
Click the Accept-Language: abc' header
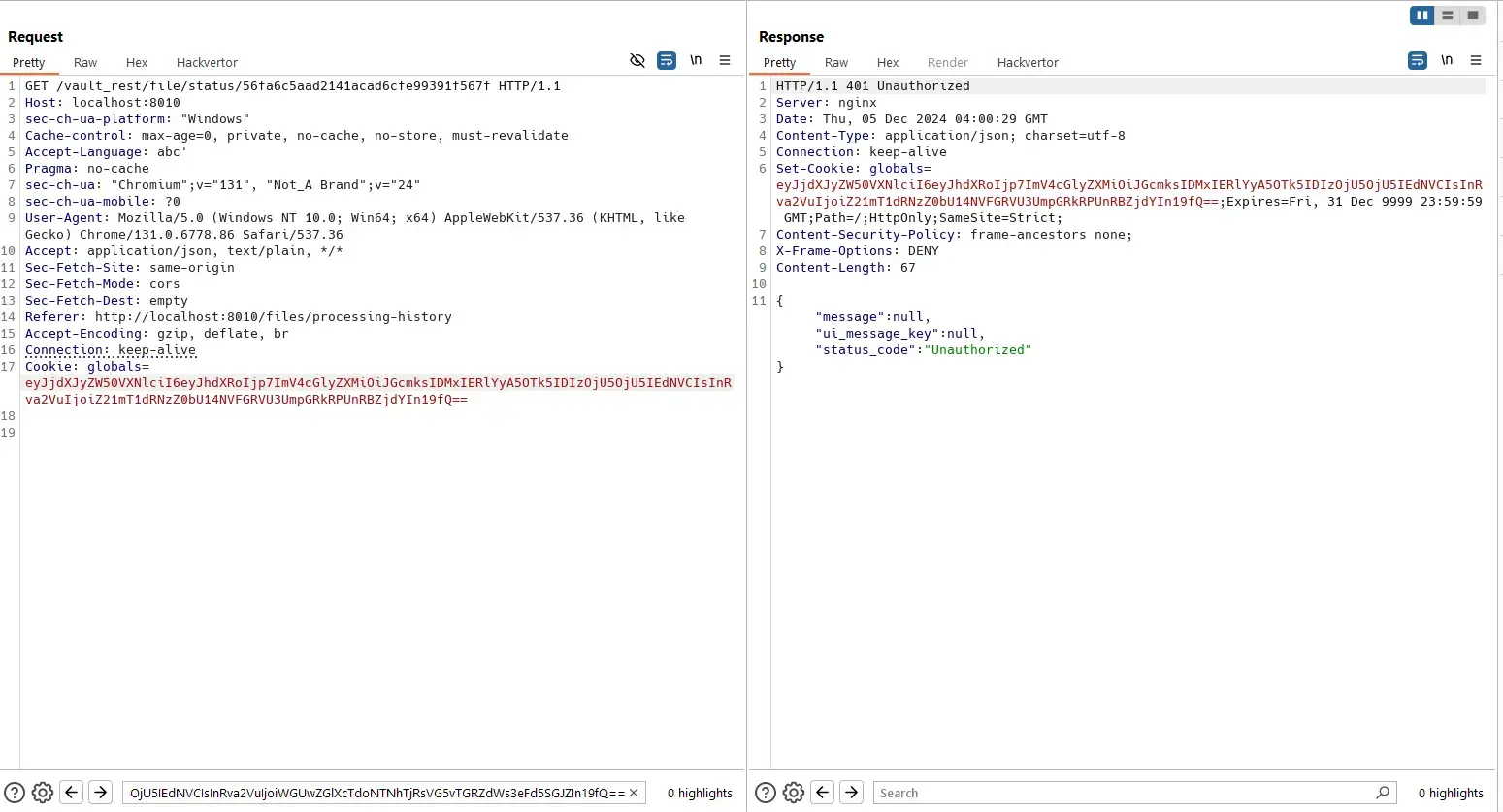(107, 151)
